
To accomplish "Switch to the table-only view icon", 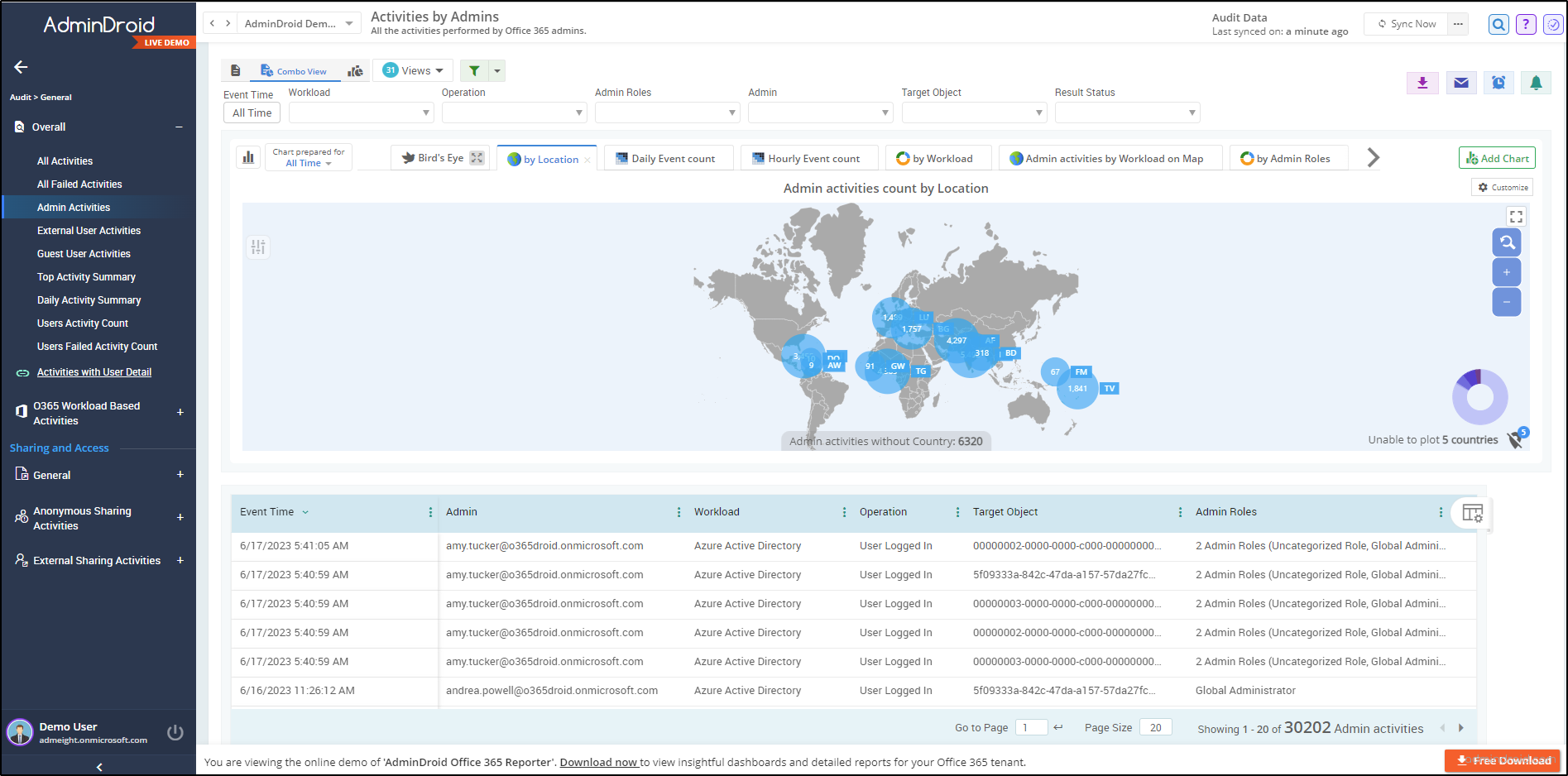I will tap(236, 70).
